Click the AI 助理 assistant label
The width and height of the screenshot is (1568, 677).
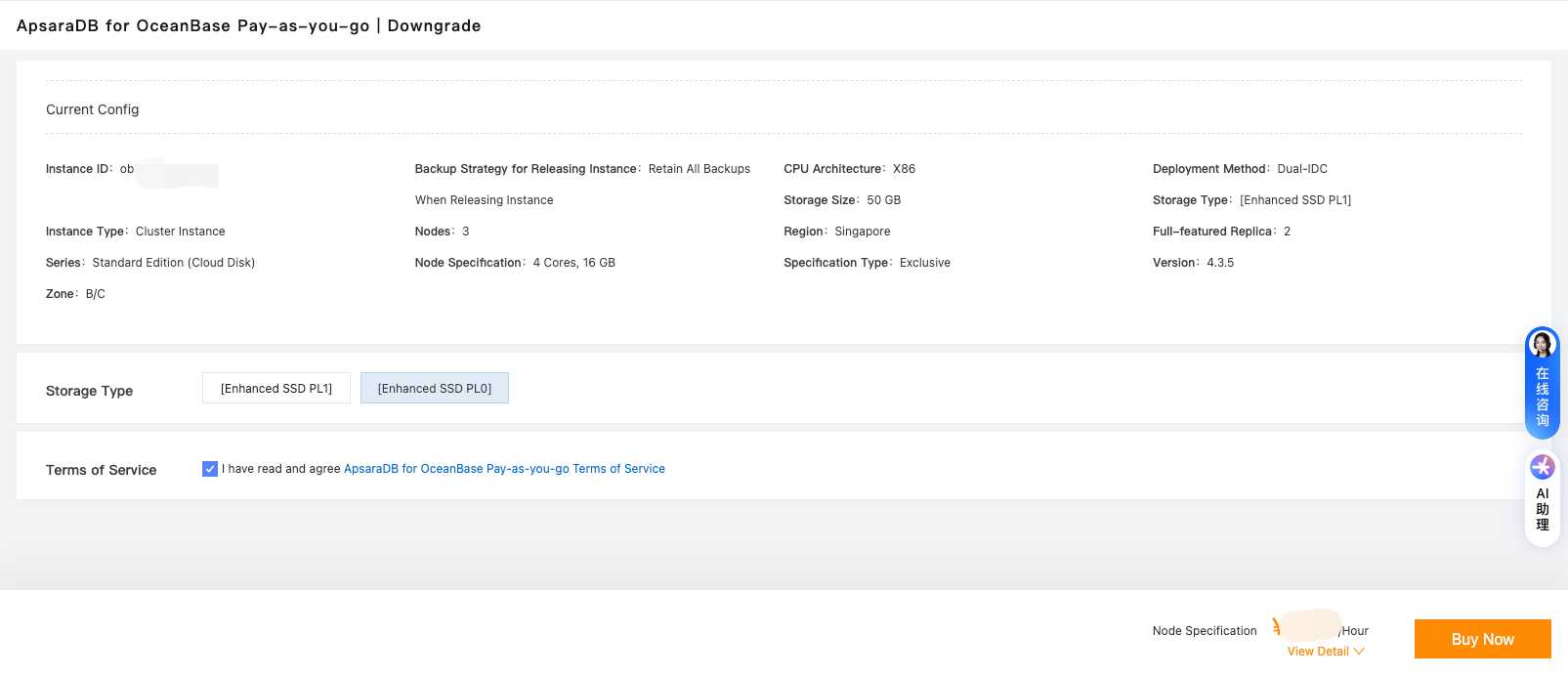click(1542, 510)
